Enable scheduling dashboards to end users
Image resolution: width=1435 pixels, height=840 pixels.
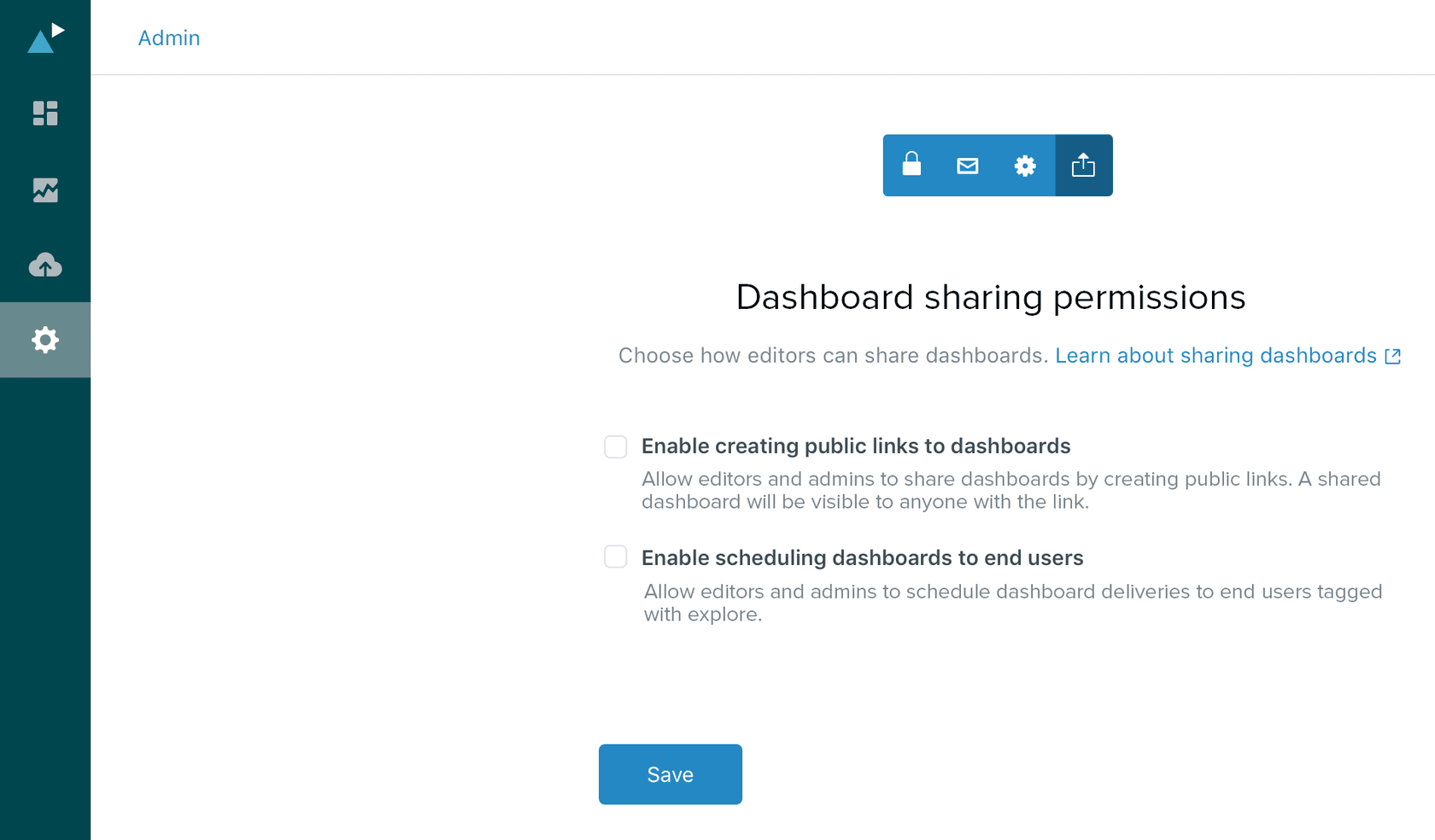(x=615, y=557)
